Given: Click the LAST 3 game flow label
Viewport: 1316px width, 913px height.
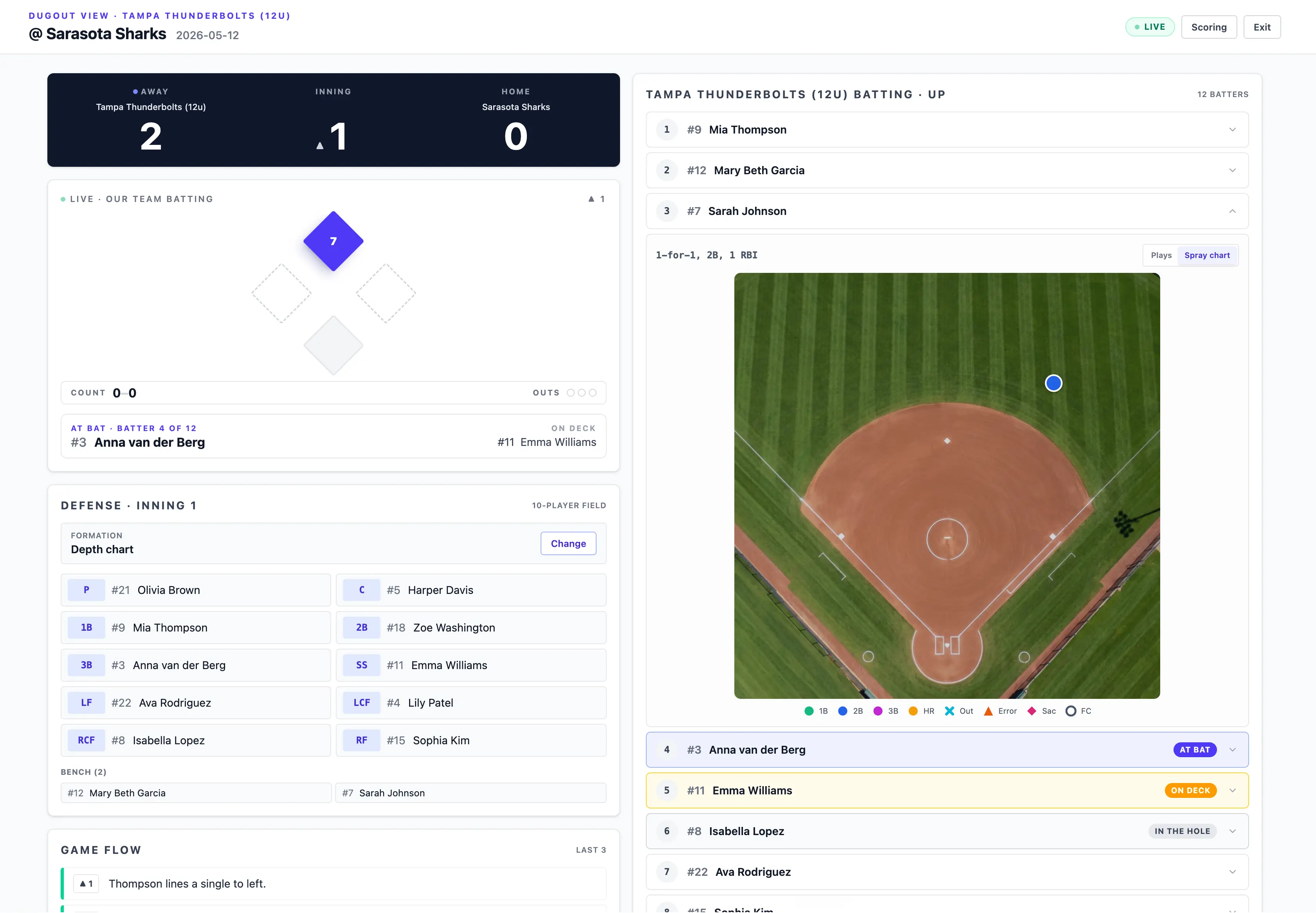Looking at the screenshot, I should (x=591, y=850).
